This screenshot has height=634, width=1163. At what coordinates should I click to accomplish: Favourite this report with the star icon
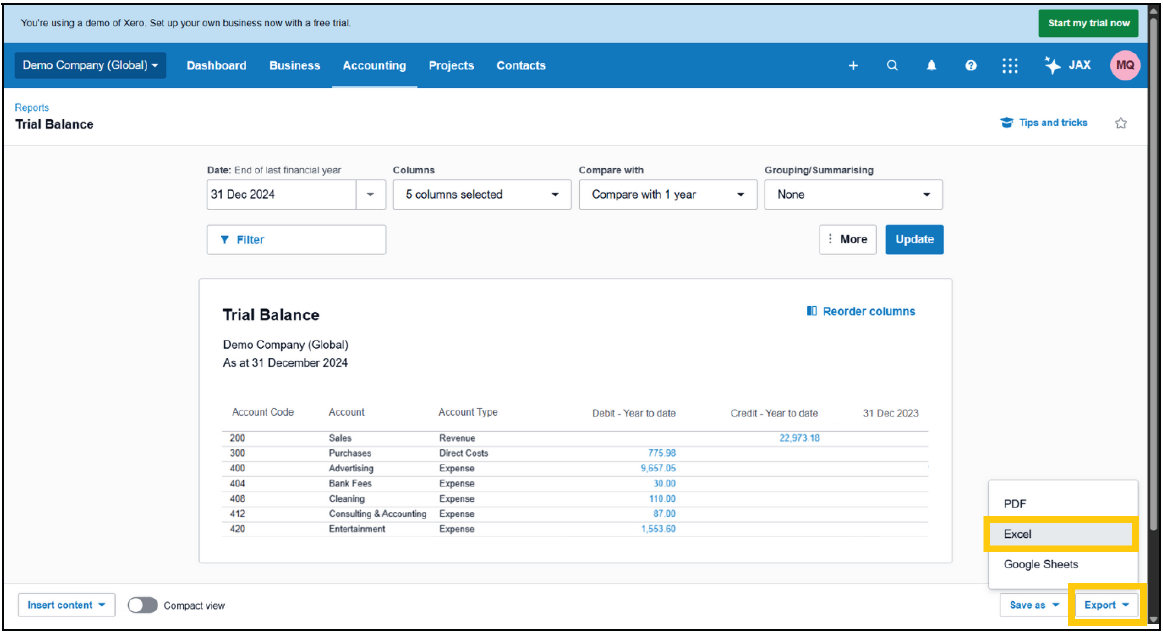[1121, 123]
